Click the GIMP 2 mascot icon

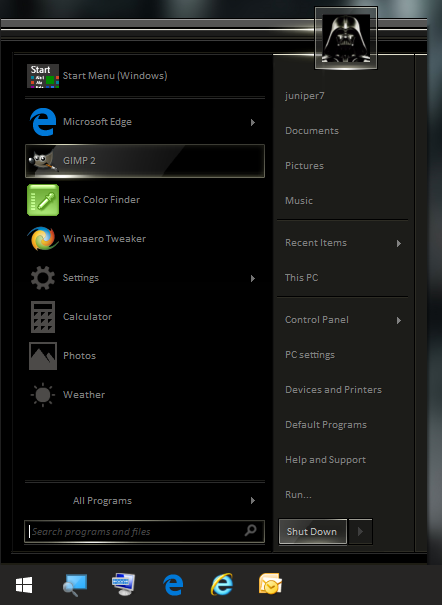click(42, 161)
